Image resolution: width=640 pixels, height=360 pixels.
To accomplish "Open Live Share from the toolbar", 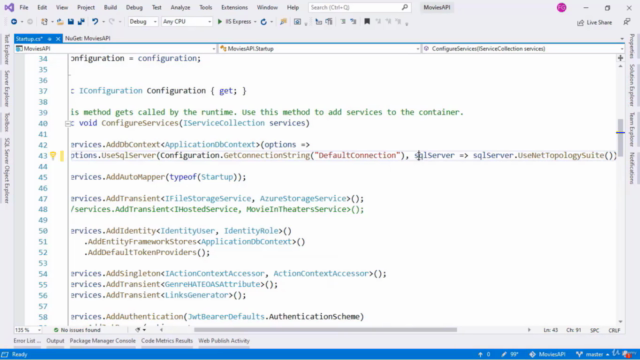I will click(x=594, y=22).
